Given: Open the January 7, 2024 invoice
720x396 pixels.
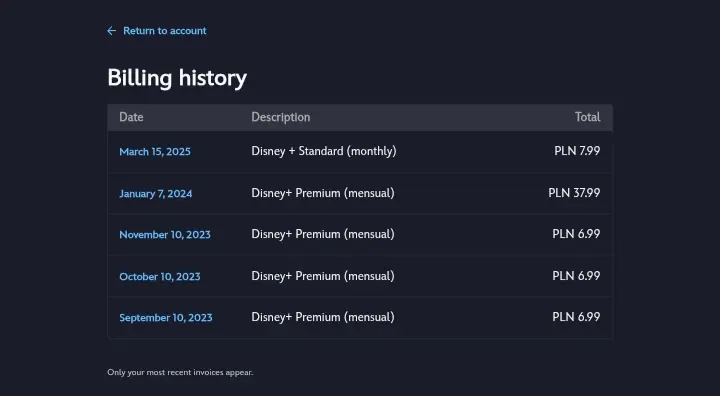Looking at the screenshot, I should click(x=156, y=193).
